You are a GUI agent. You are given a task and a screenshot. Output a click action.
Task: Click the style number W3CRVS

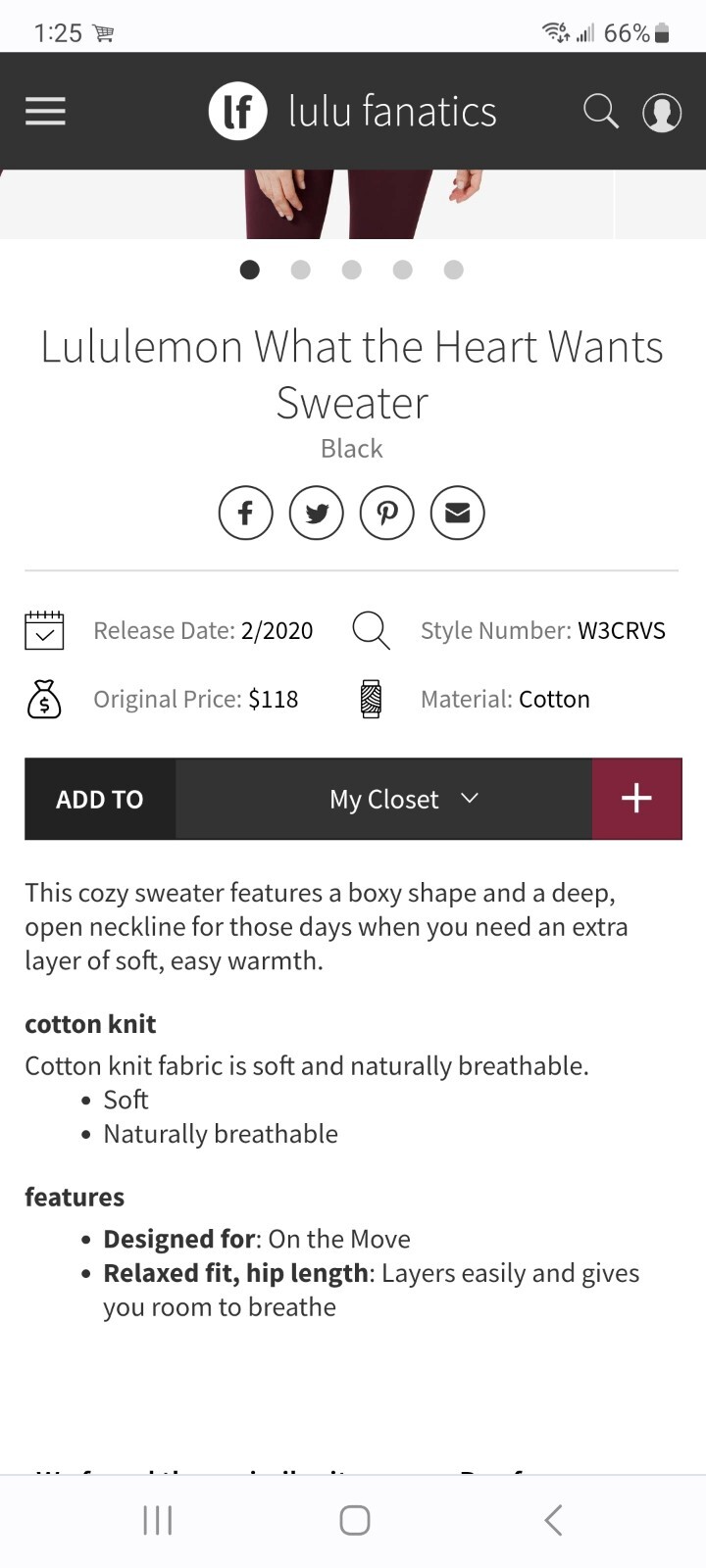click(622, 630)
